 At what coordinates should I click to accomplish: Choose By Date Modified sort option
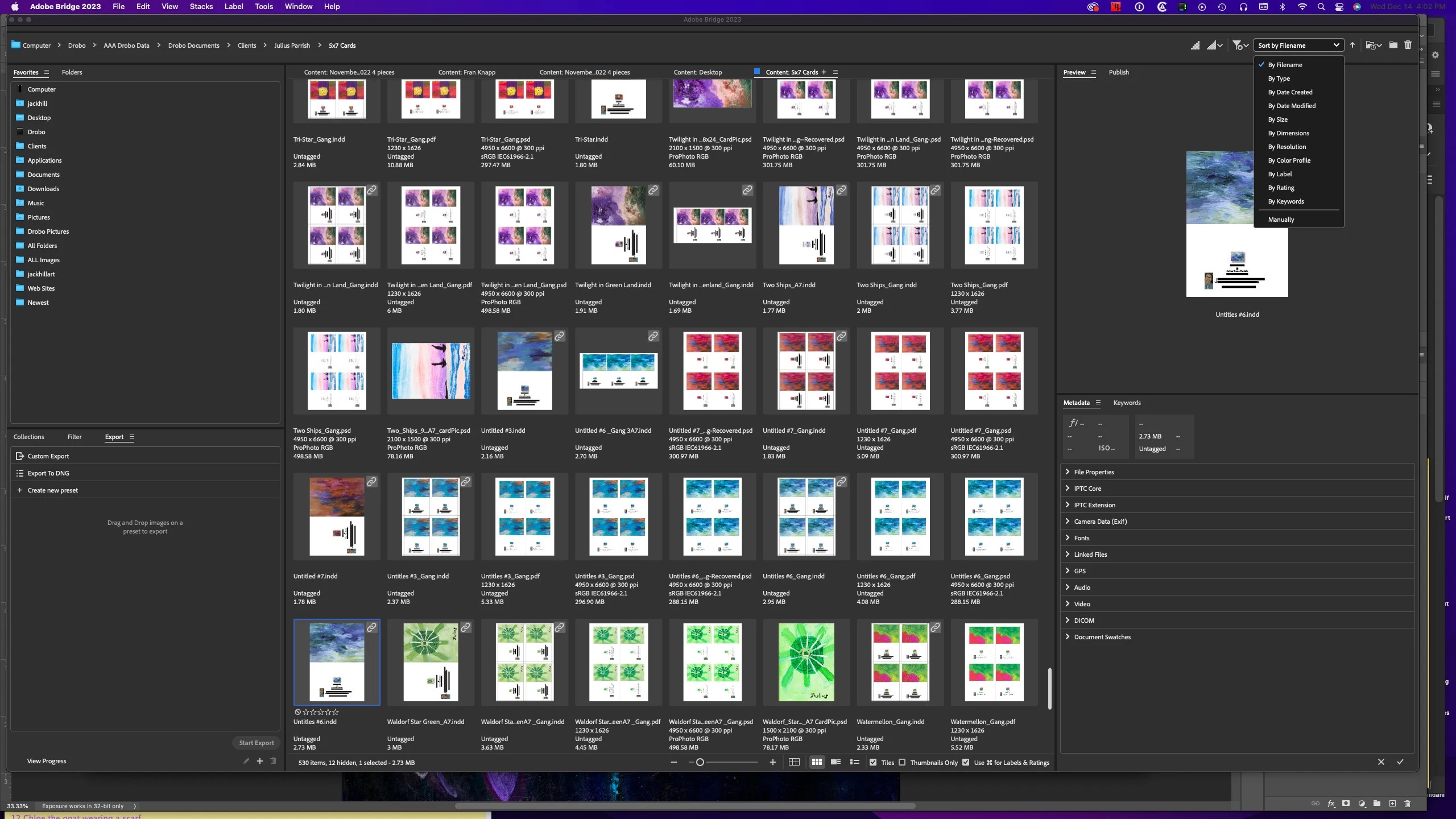(x=1292, y=106)
